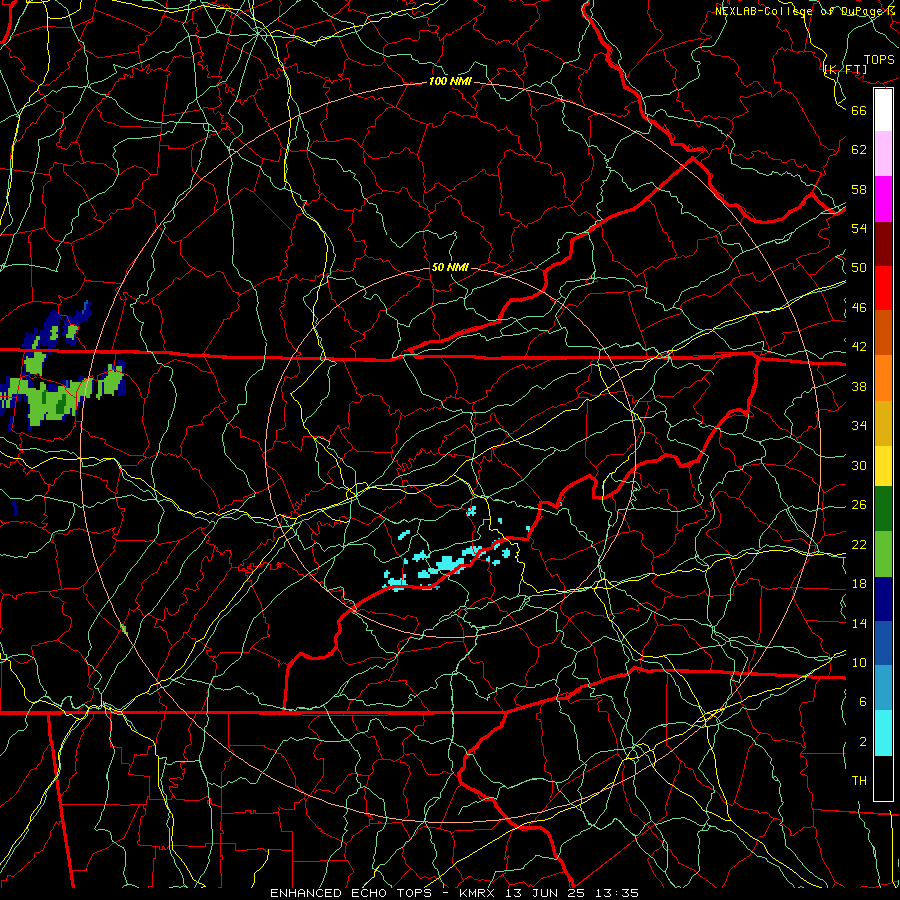Click the white swatch in the tops legend
900x900 pixels.
tap(883, 110)
